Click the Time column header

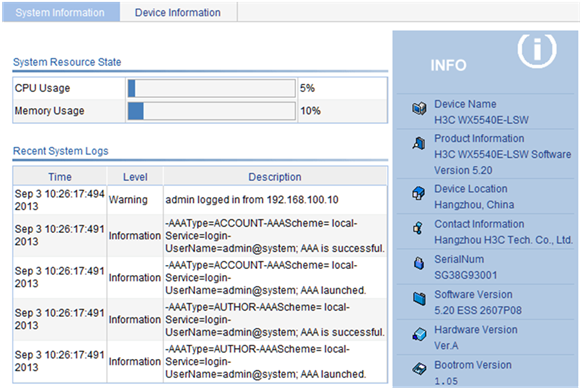(x=60, y=177)
